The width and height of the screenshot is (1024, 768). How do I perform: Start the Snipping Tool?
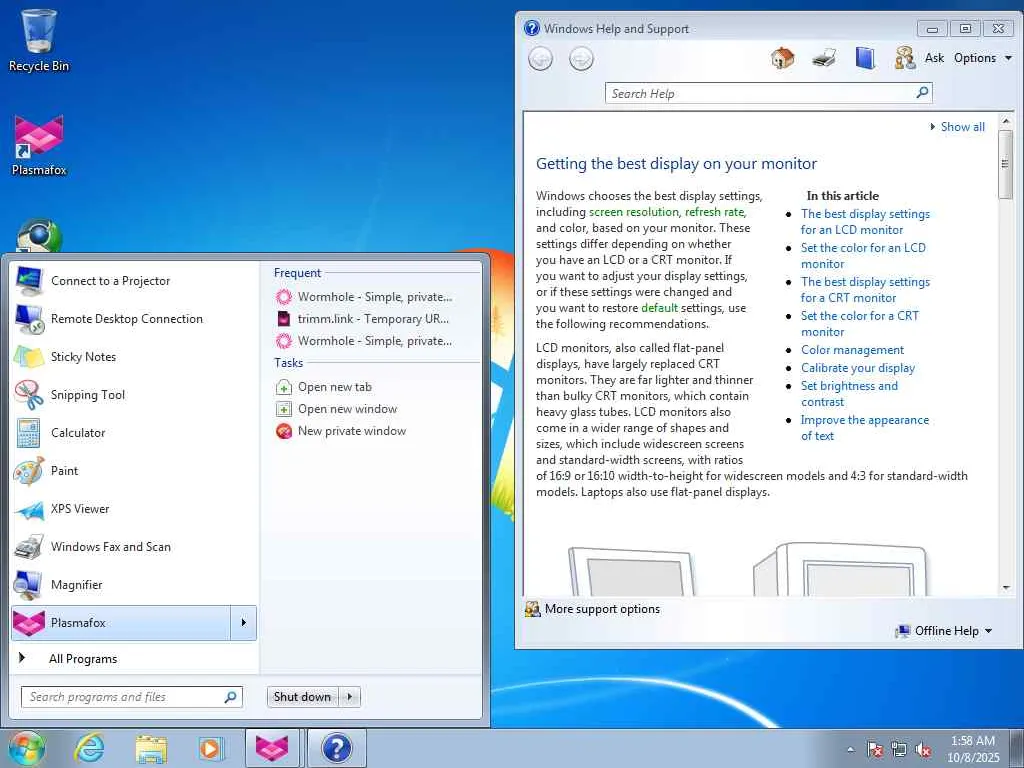coord(134,394)
